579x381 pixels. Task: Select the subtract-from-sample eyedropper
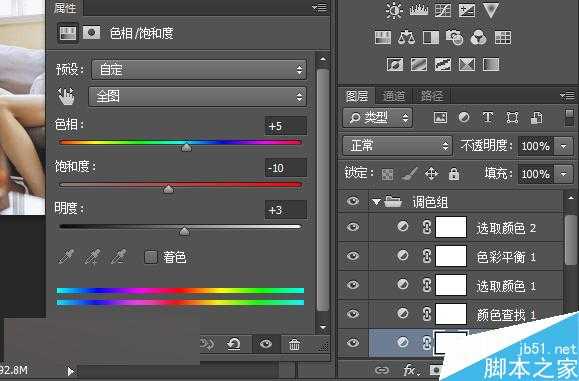119,257
